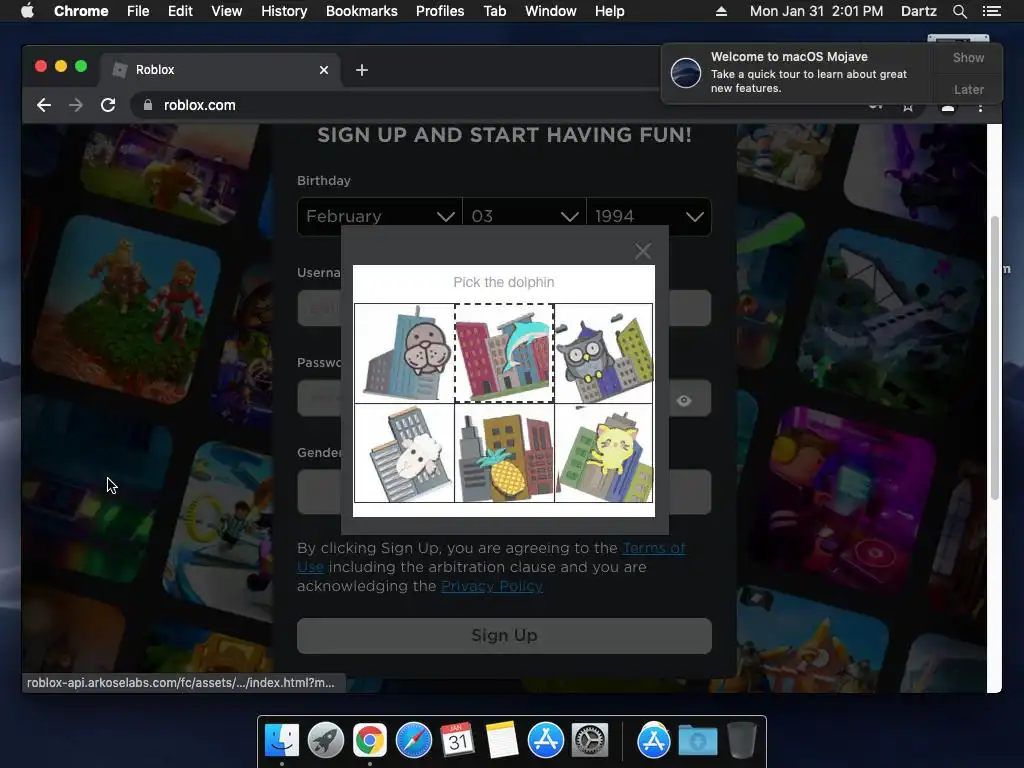Open the Applications folder in the Dock
This screenshot has height=768, width=1024.
[x=653, y=741]
